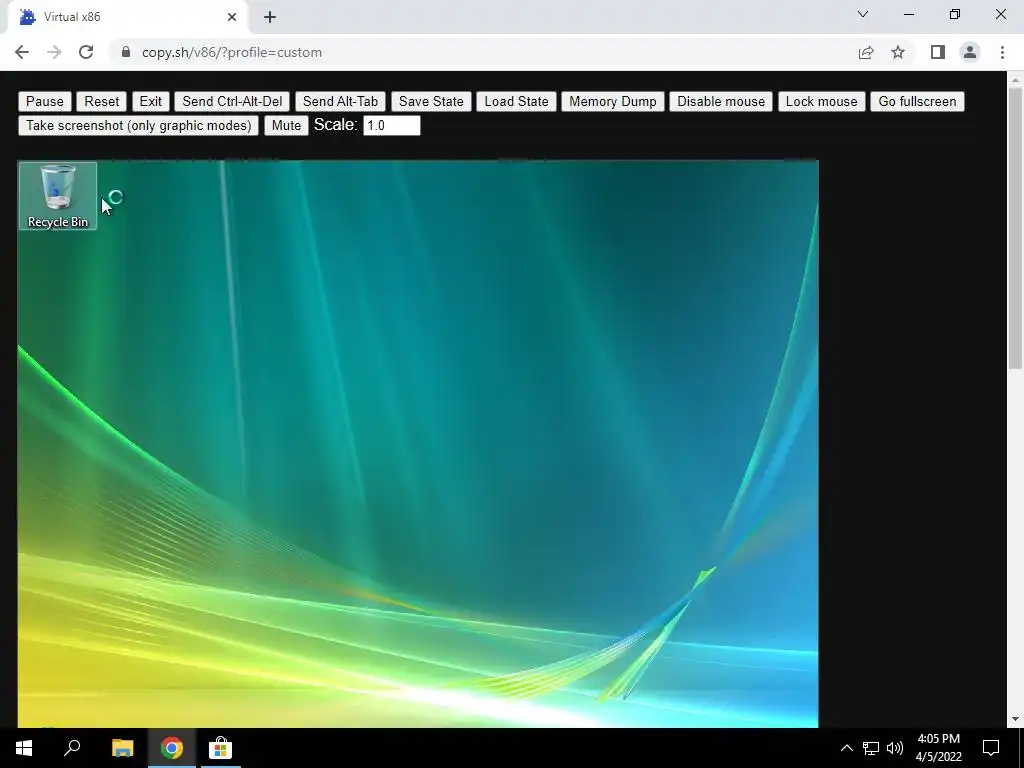The width and height of the screenshot is (1024, 768).
Task: Open the Windows Start menu
Action: (x=24, y=748)
